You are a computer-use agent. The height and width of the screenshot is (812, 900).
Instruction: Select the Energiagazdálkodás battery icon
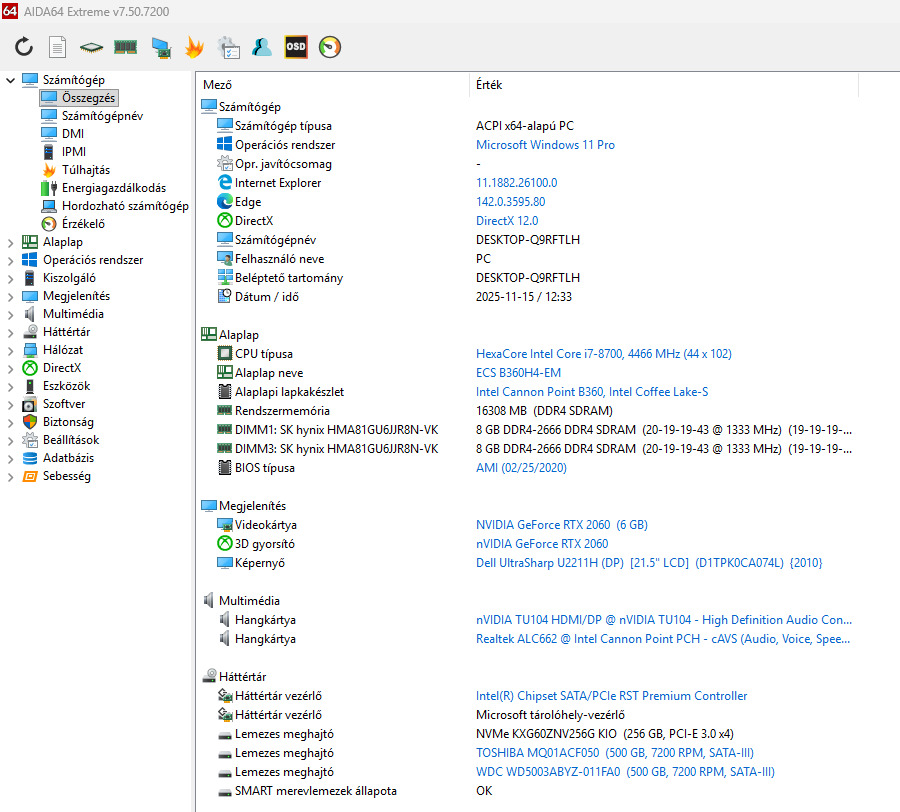49,188
